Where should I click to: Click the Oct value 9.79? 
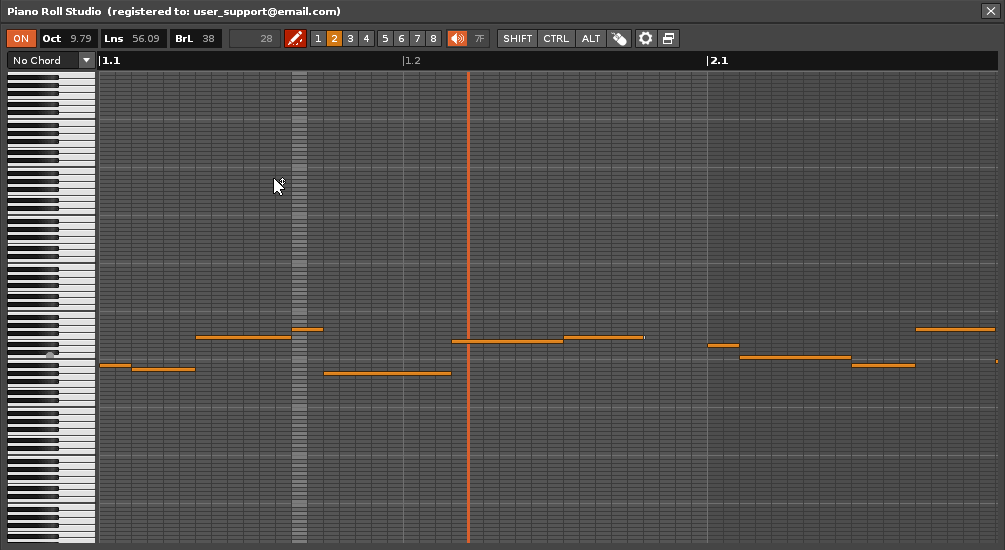tap(81, 38)
